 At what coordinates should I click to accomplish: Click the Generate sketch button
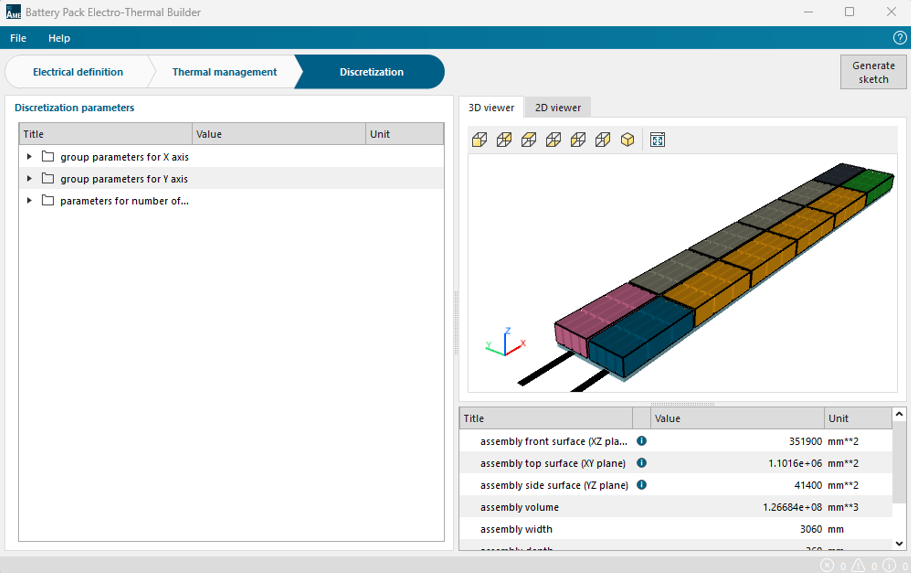pos(873,72)
